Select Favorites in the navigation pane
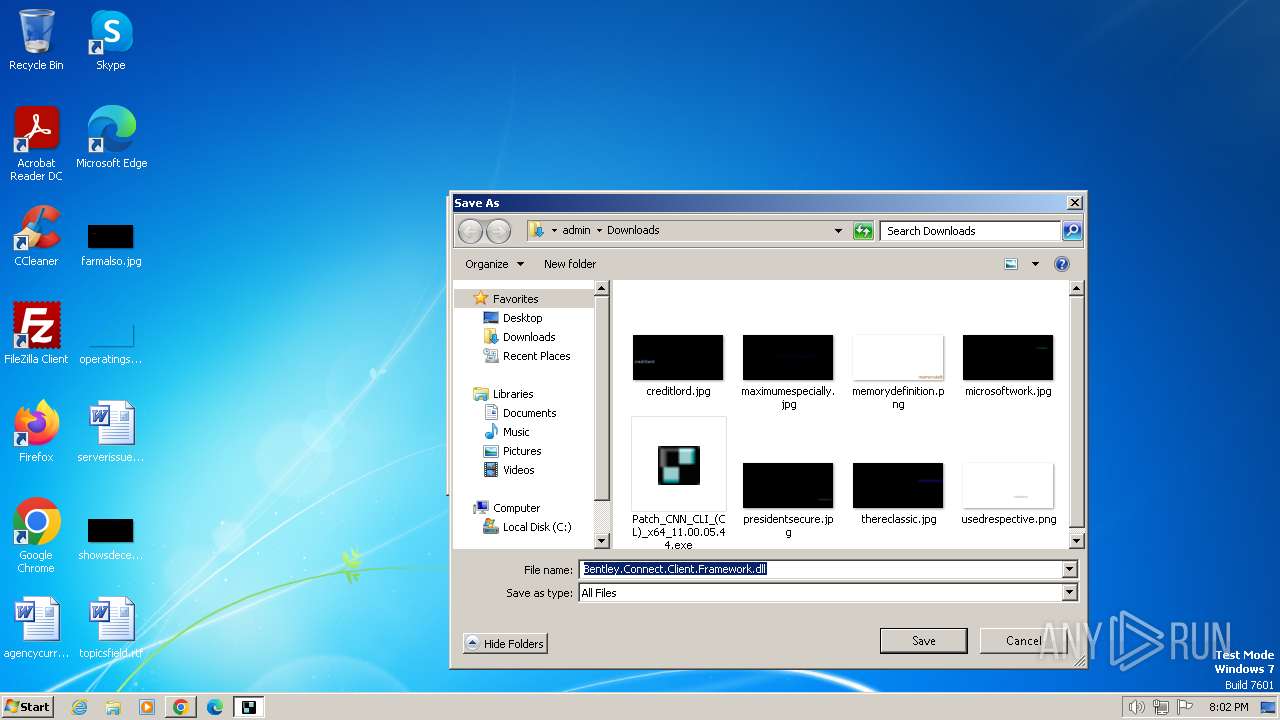Viewport: 1280px width, 720px height. point(515,299)
